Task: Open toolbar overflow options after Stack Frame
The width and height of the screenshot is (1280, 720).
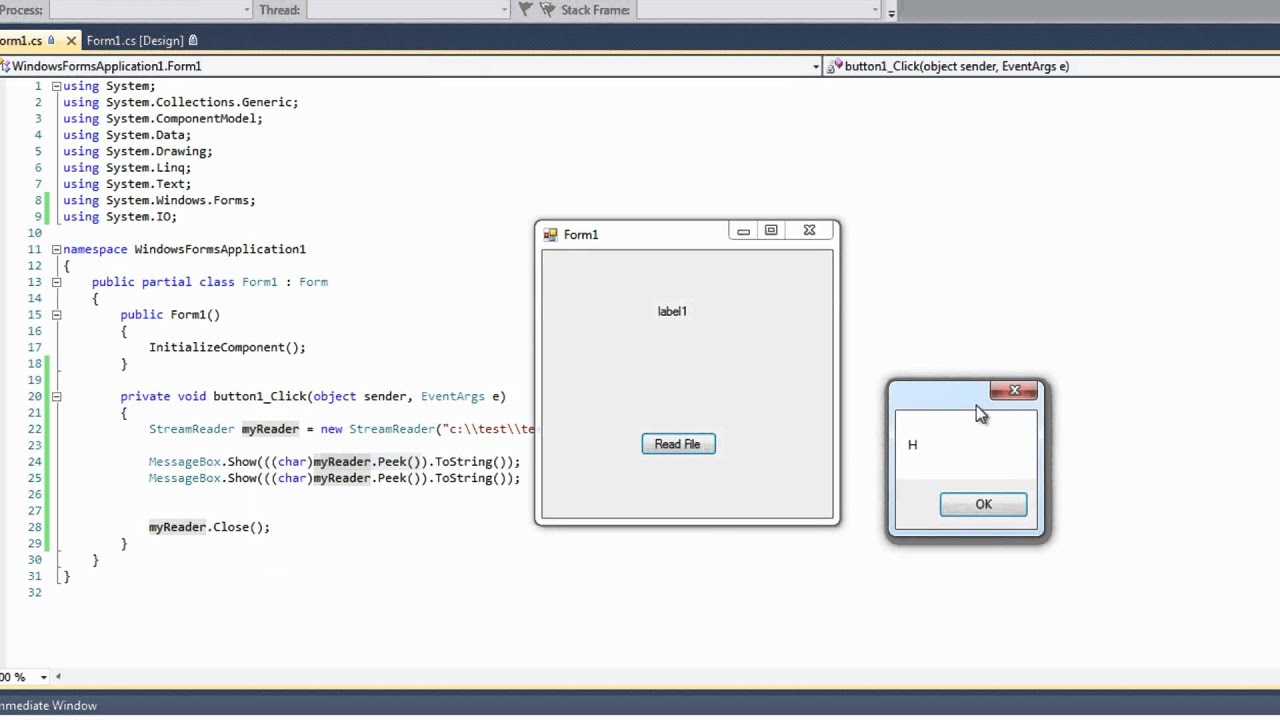Action: [891, 11]
